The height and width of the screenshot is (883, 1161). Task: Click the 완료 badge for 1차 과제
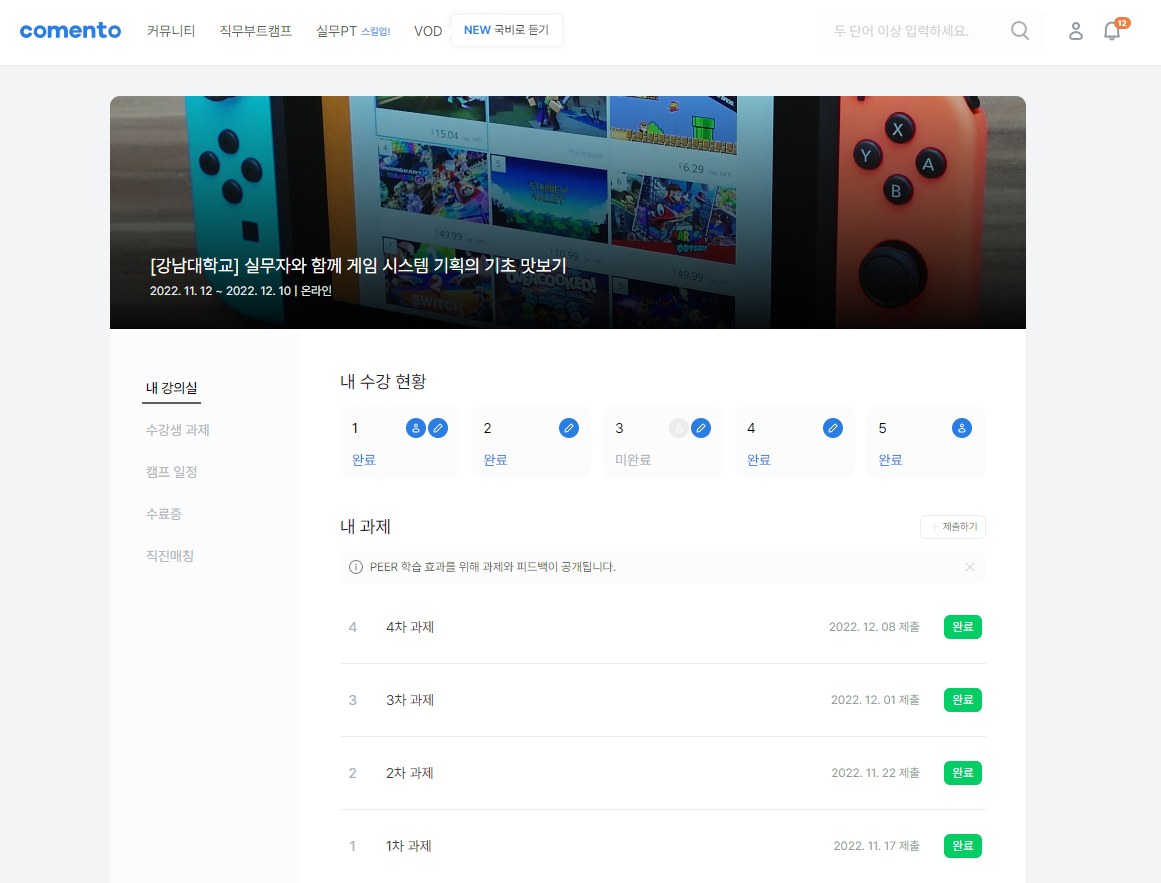click(x=963, y=846)
